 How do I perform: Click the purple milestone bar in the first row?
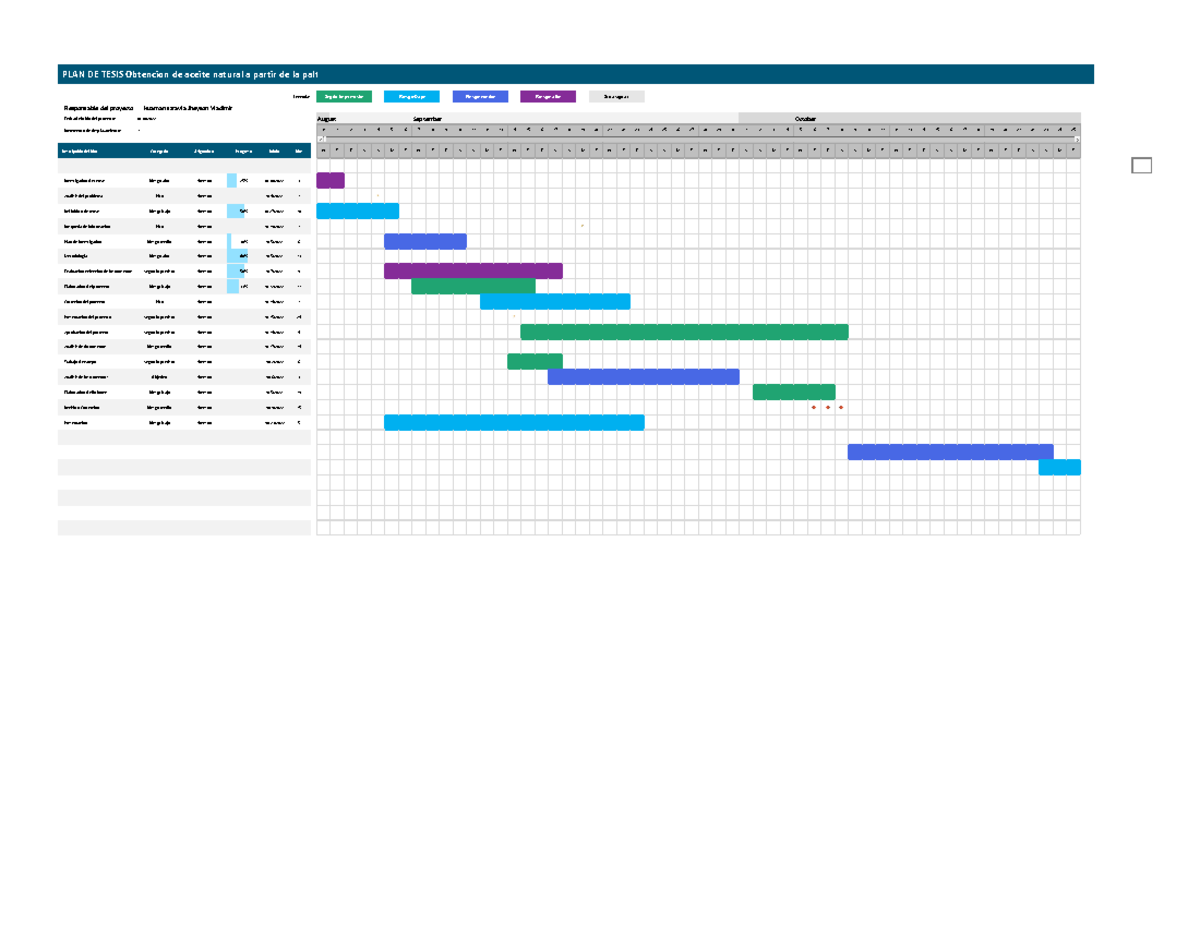(x=330, y=180)
